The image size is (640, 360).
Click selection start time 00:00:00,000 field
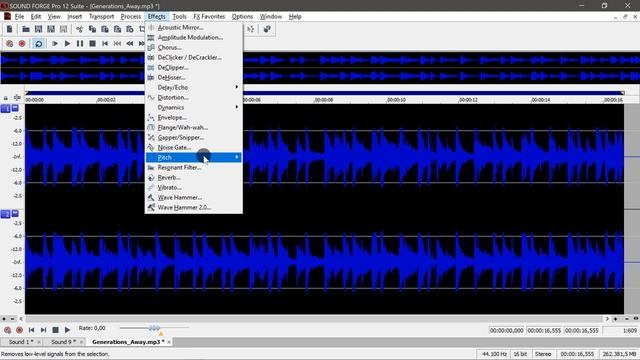click(x=507, y=331)
